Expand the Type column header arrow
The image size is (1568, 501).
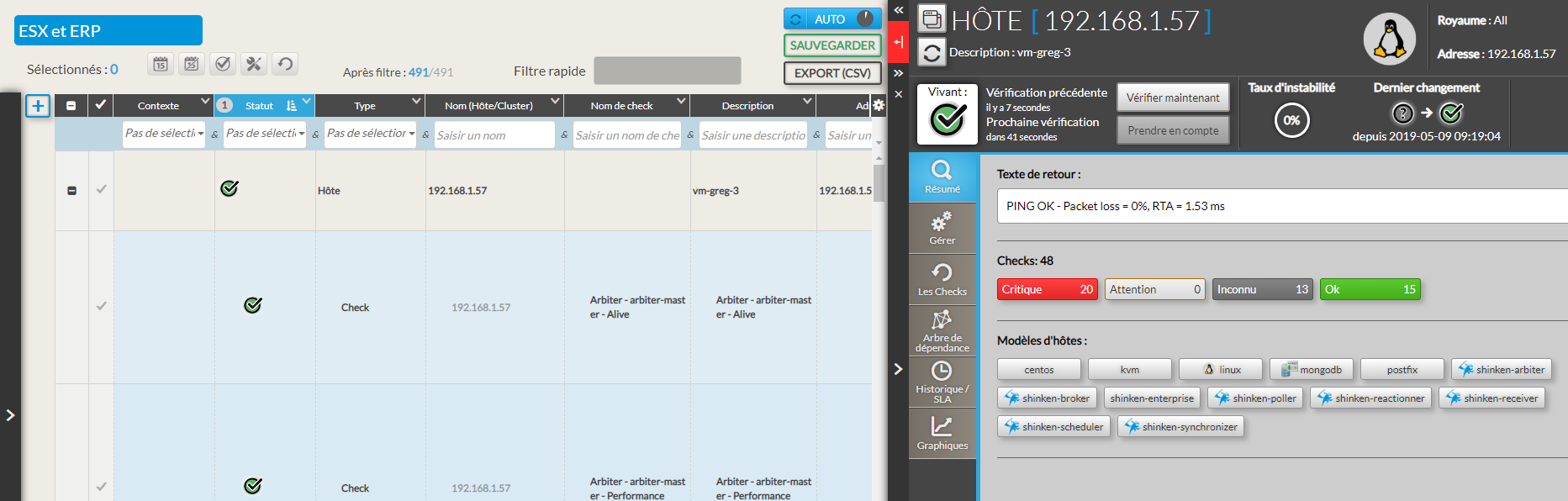click(416, 102)
